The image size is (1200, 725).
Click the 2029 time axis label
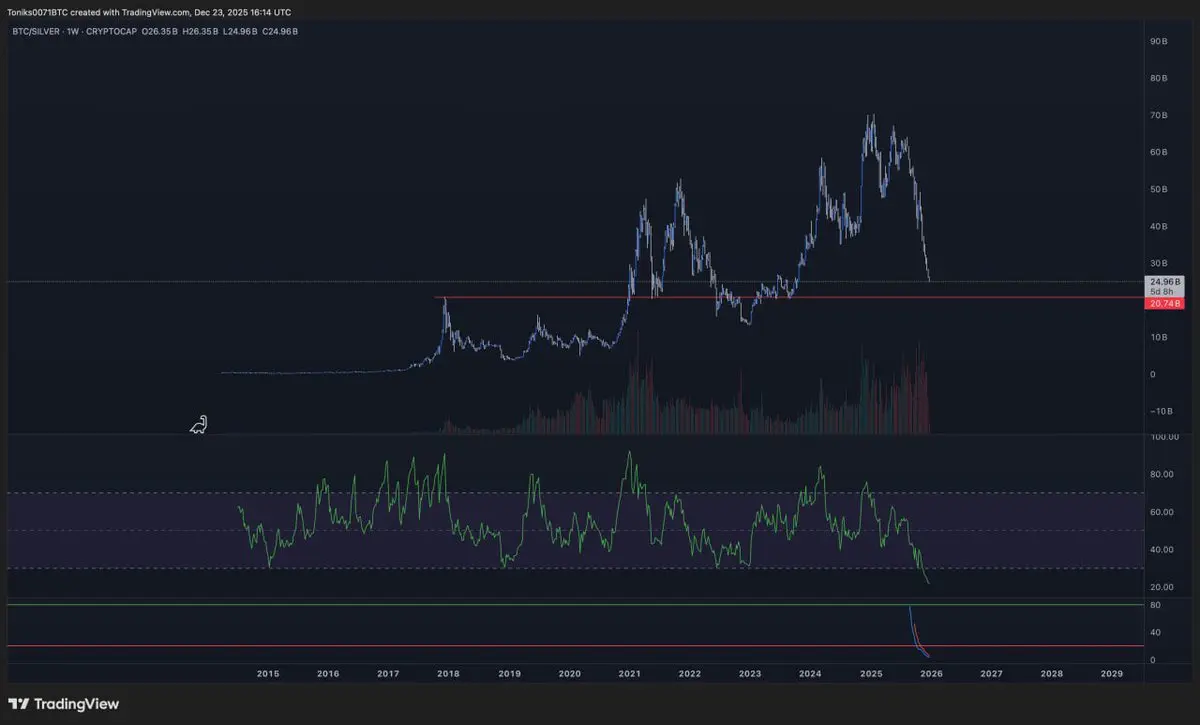(1111, 674)
